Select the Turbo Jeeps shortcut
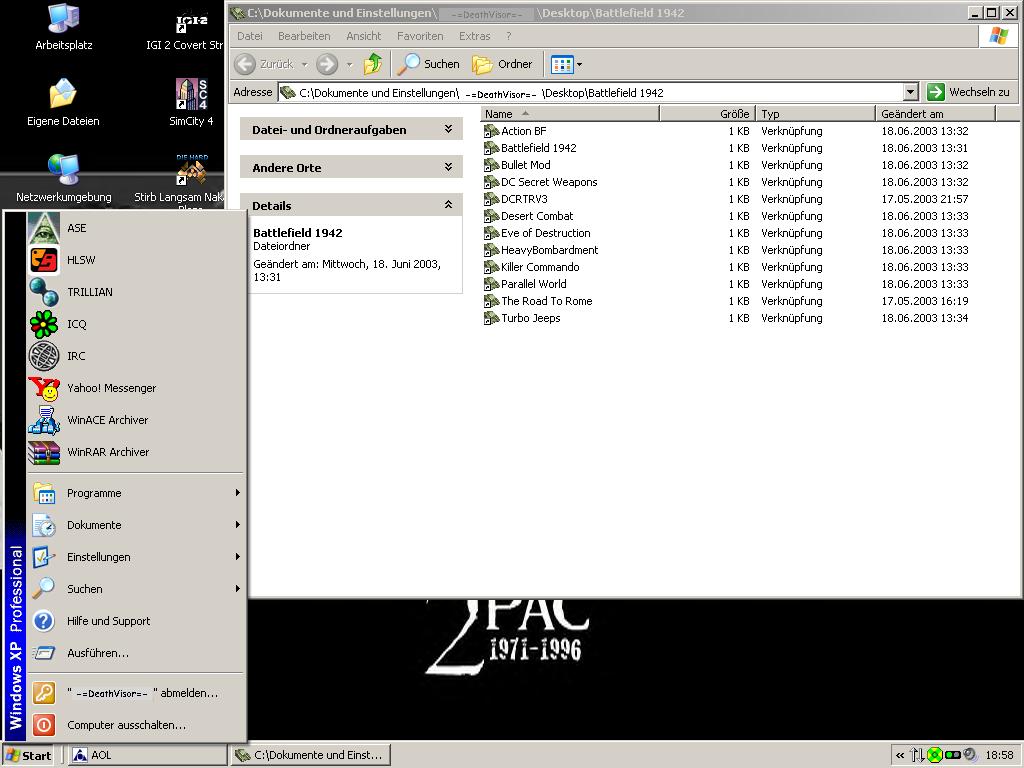This screenshot has width=1024, height=768. coord(522,318)
